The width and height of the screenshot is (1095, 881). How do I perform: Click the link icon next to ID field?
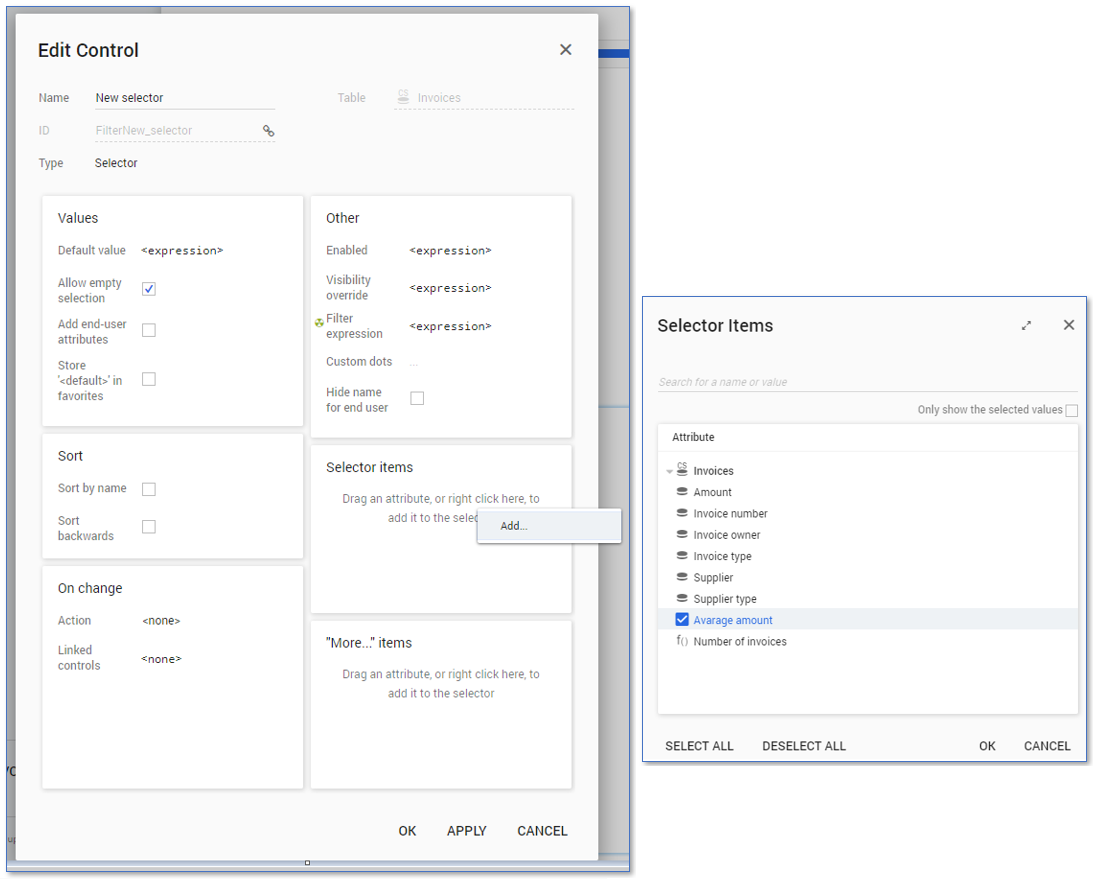(x=268, y=131)
